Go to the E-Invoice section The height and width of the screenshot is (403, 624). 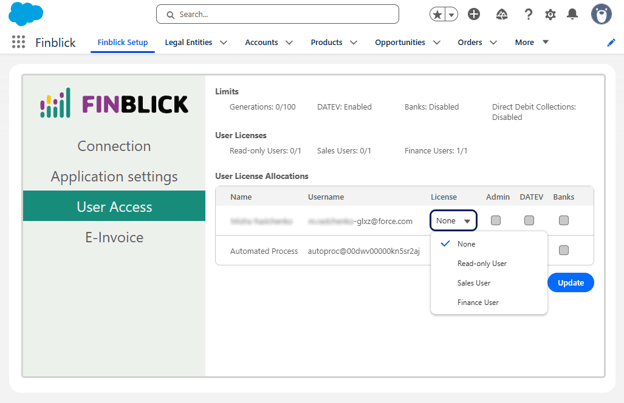click(x=114, y=237)
